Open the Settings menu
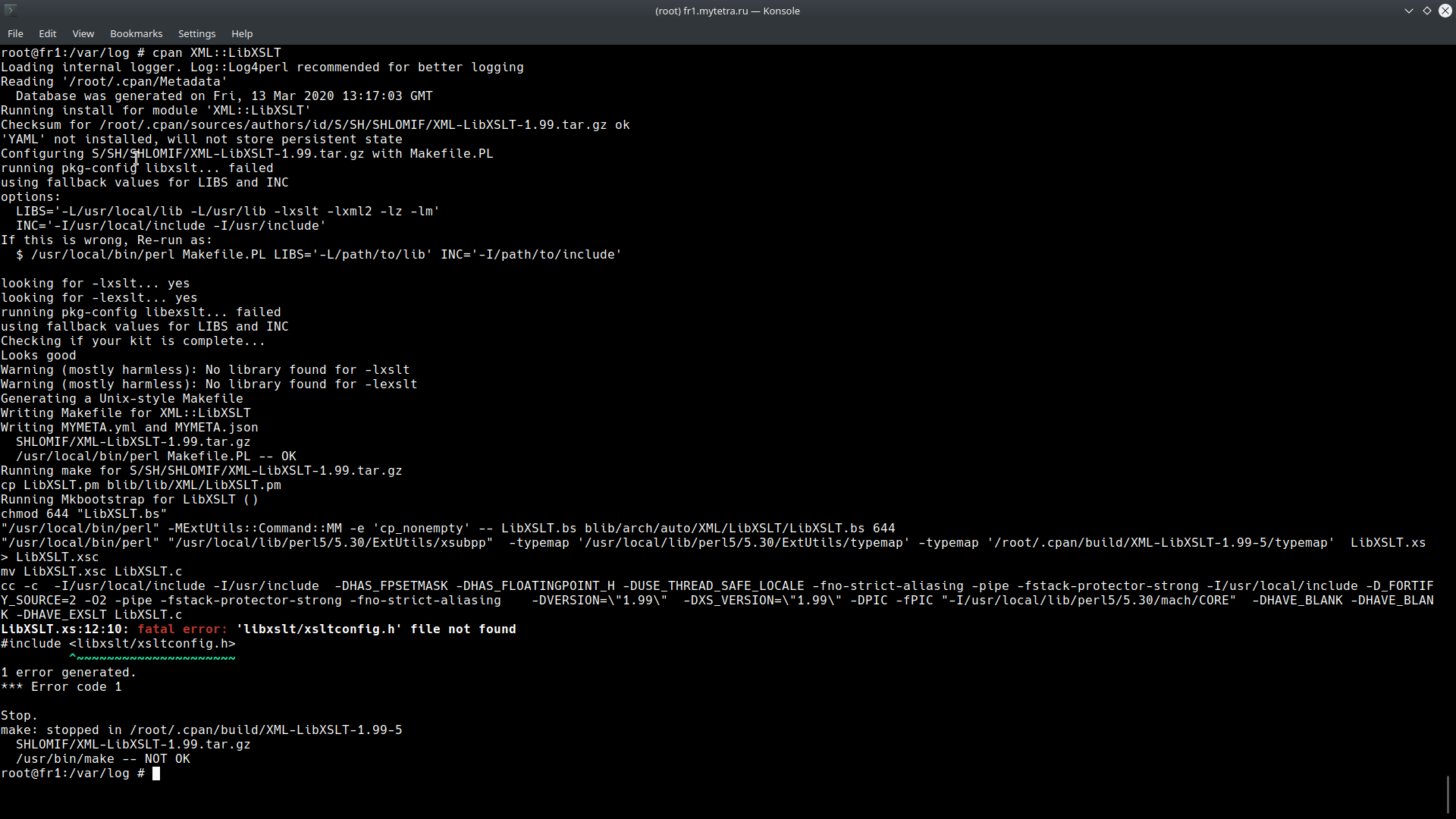This screenshot has width=1456, height=819. 196,33
